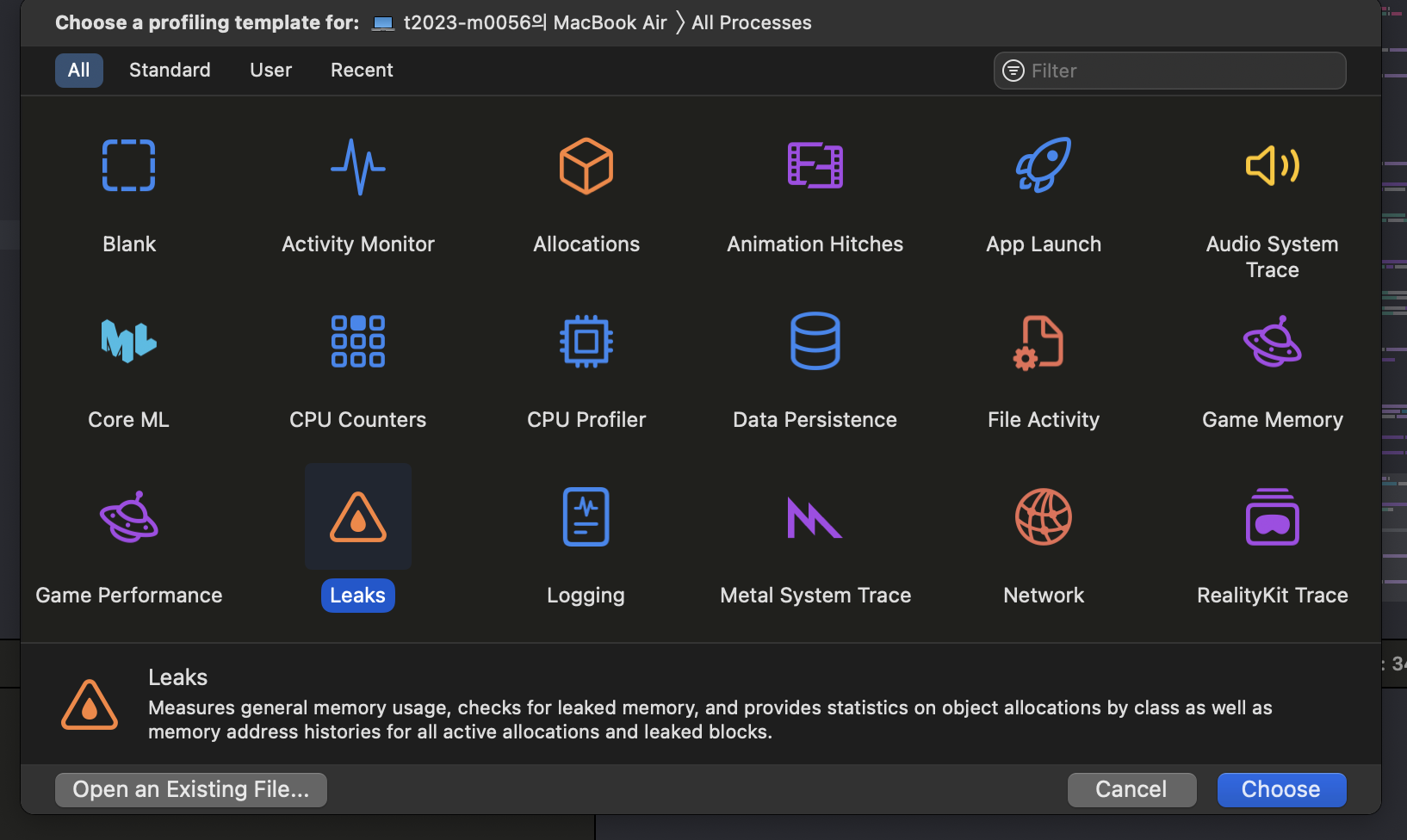Select the Audio System Trace icon
The width and height of the screenshot is (1407, 840).
click(x=1272, y=165)
